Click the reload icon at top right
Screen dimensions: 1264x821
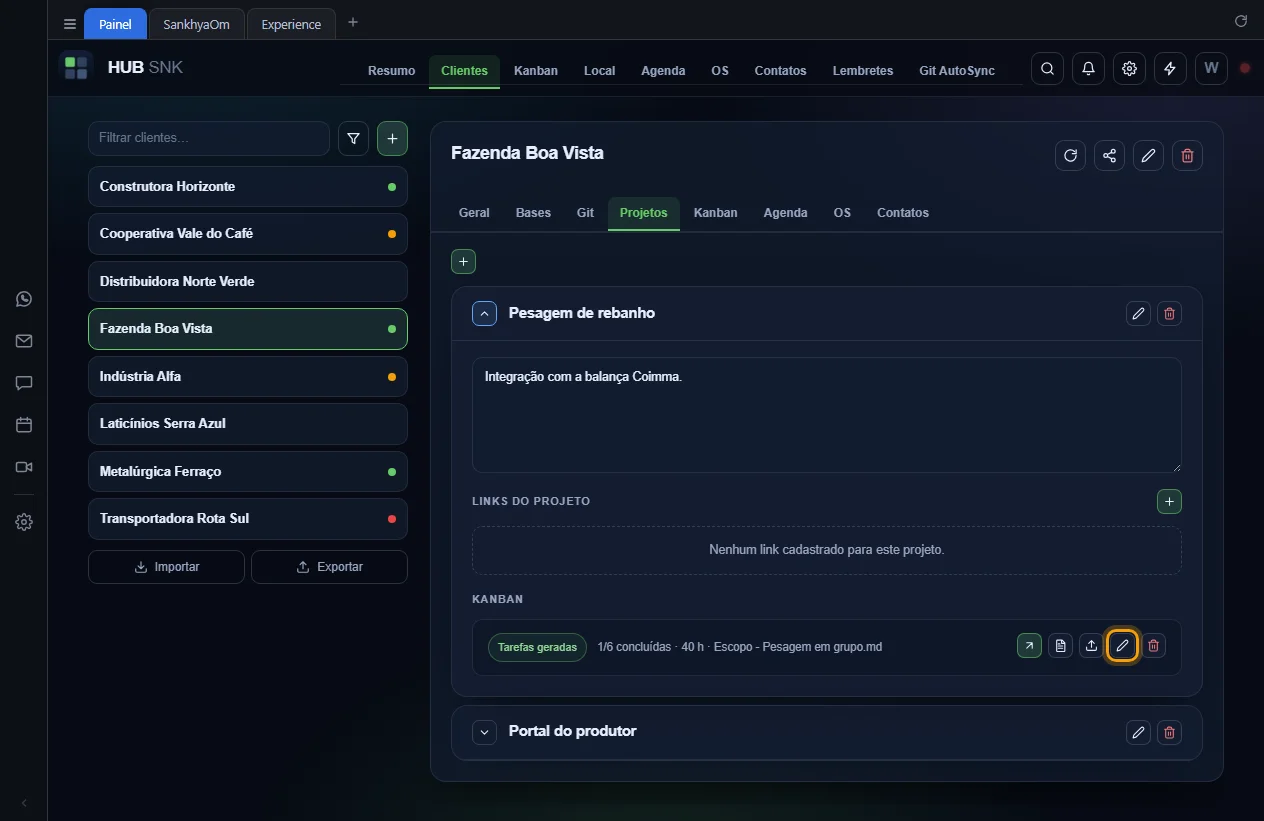tap(1241, 21)
